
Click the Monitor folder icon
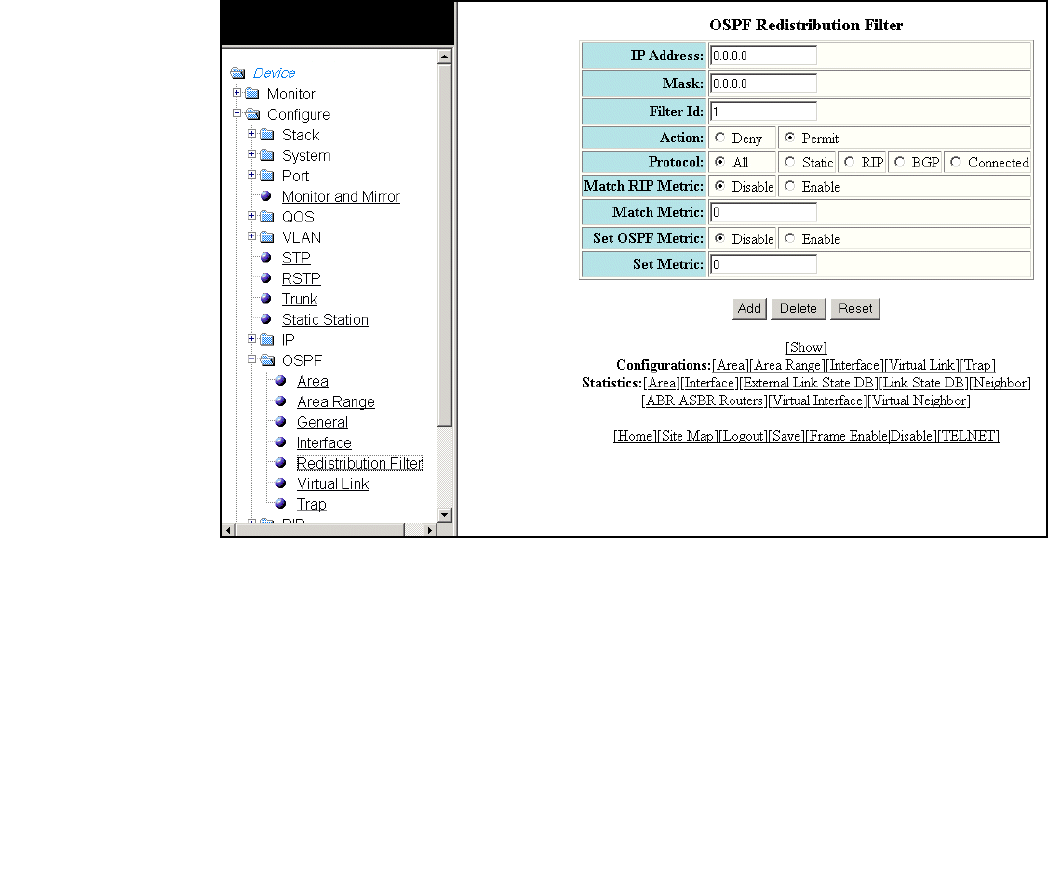click(252, 93)
